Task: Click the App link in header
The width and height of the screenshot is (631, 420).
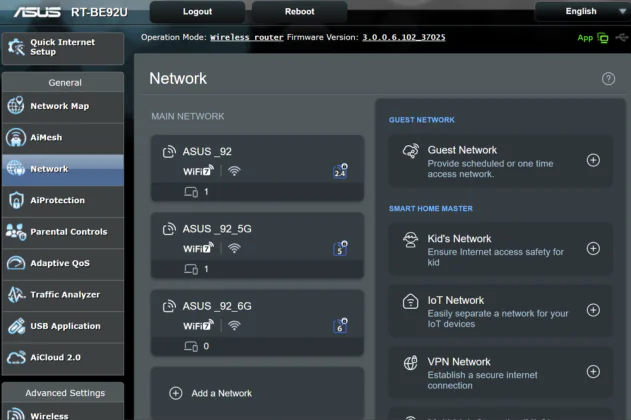Action: [x=585, y=38]
